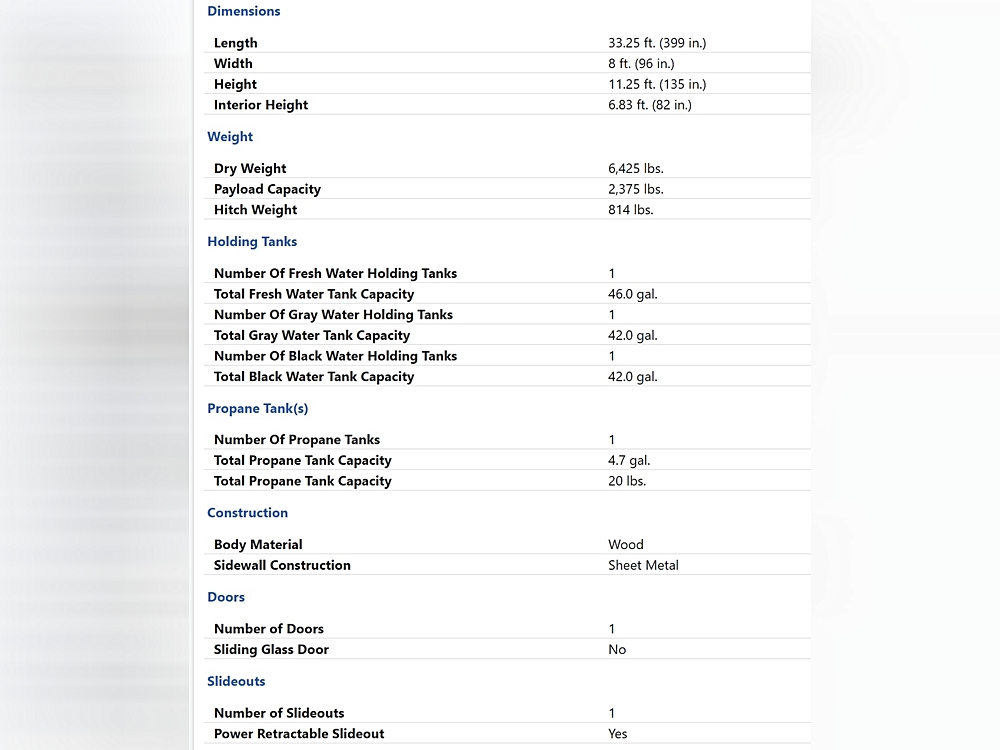Click the Length row label
This screenshot has height=750, width=1000.
236,43
